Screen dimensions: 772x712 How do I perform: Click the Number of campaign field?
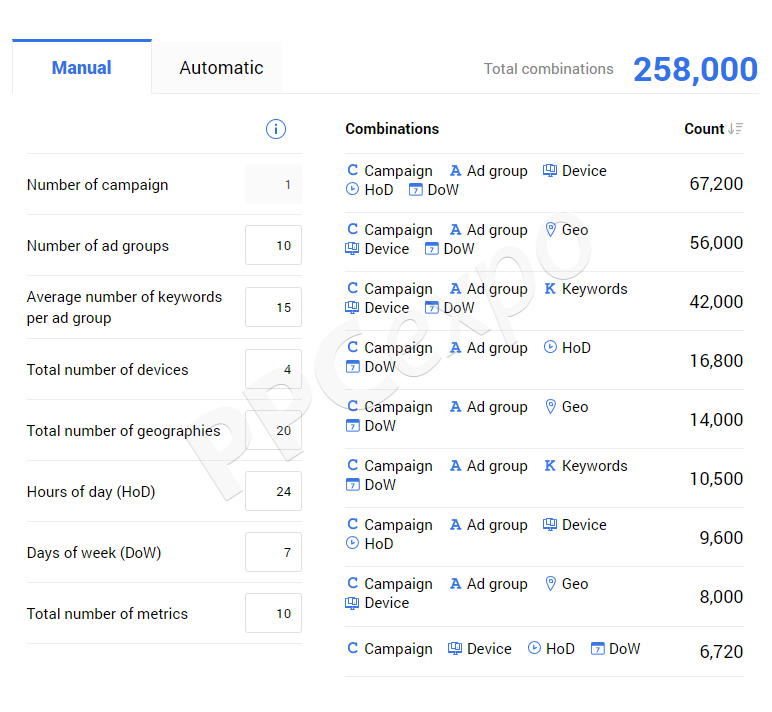[273, 184]
